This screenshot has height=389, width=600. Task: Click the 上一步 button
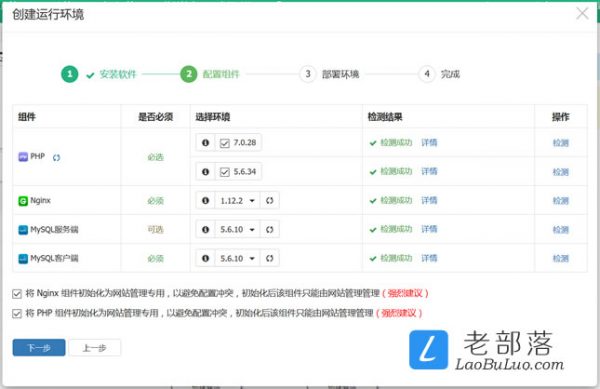95,348
